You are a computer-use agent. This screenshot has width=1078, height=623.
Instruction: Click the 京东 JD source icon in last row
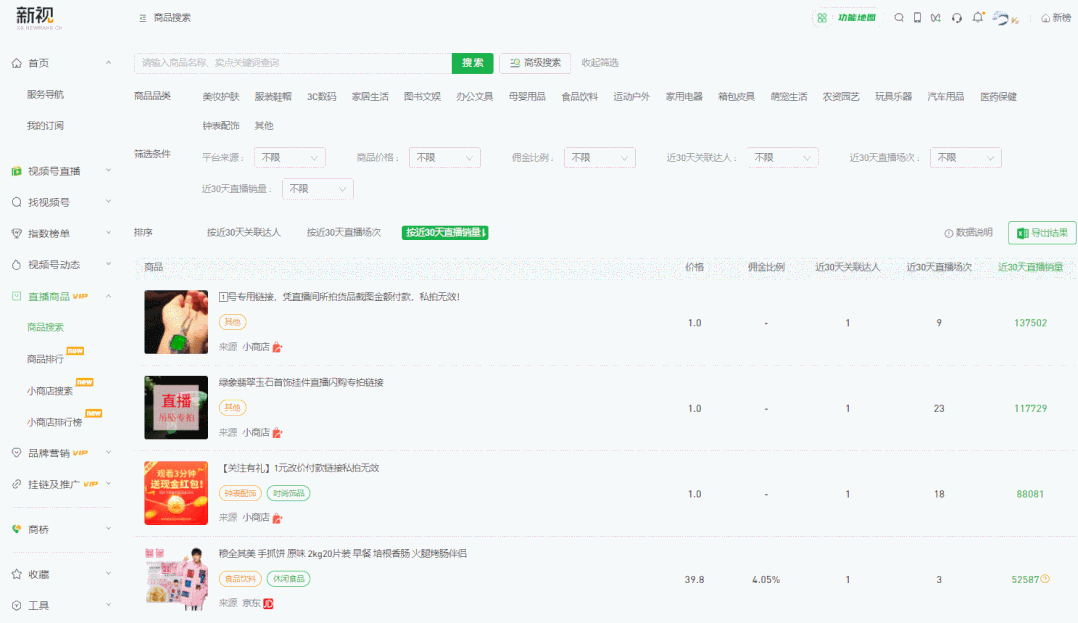[268, 603]
